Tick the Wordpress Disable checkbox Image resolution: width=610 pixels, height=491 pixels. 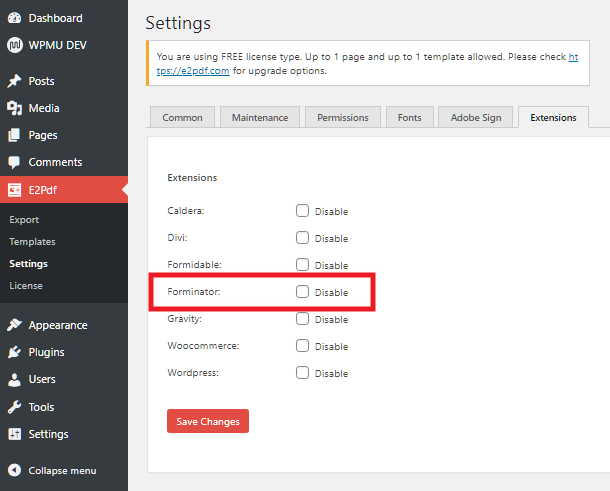tap(302, 373)
